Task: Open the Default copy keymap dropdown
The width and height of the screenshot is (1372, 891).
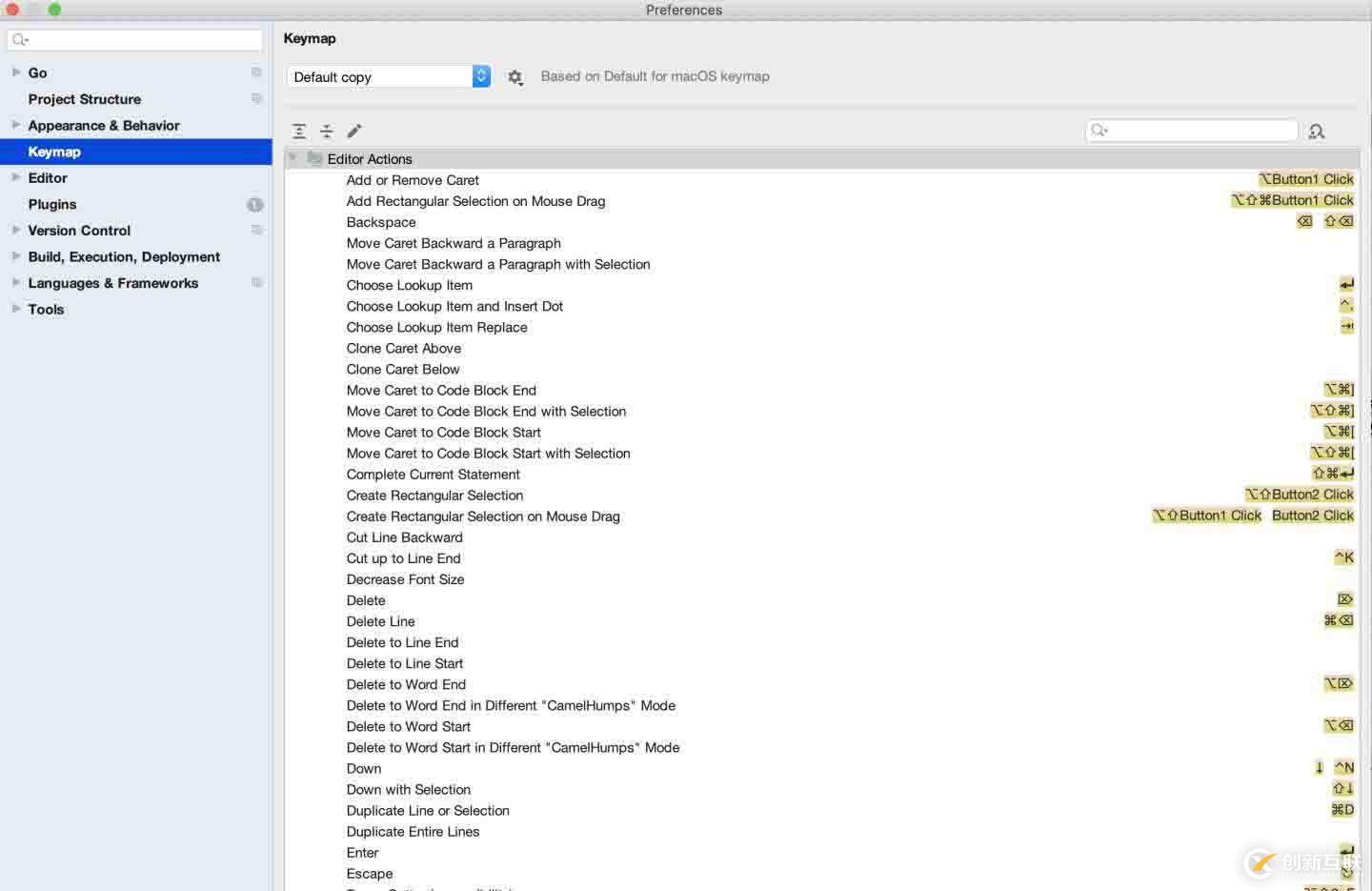Action: [389, 76]
